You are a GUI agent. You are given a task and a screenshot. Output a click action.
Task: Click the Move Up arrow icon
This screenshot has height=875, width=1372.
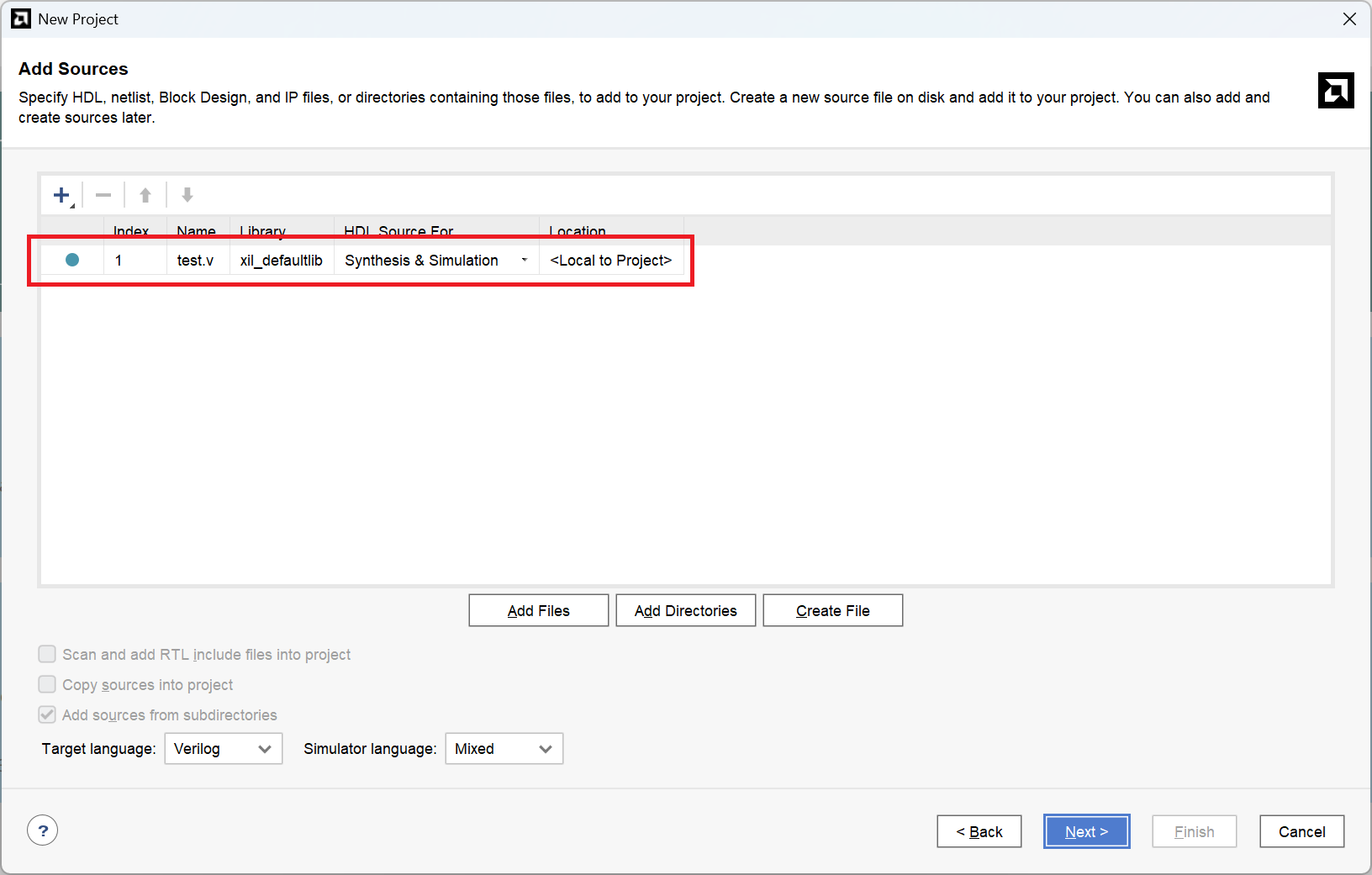[x=145, y=196]
